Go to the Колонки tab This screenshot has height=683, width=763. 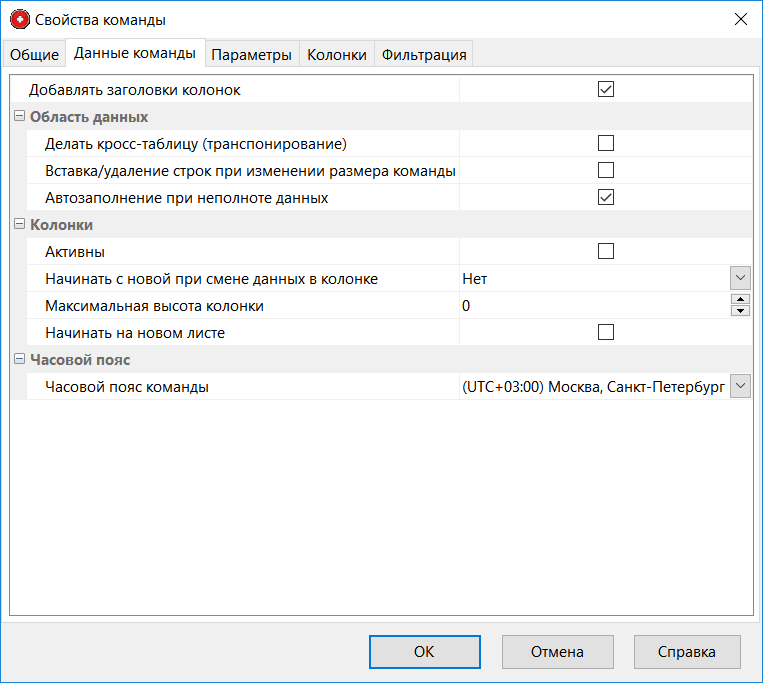[337, 55]
